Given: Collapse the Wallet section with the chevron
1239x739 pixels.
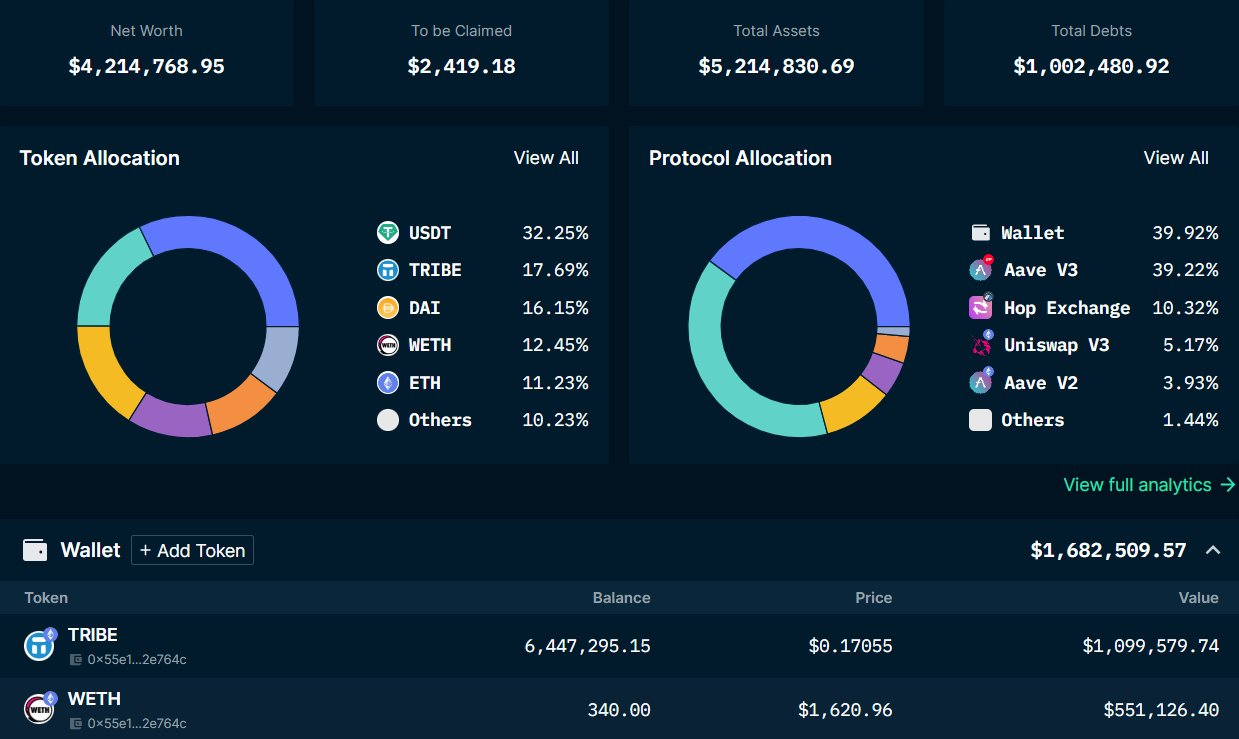Looking at the screenshot, I should coord(1212,550).
